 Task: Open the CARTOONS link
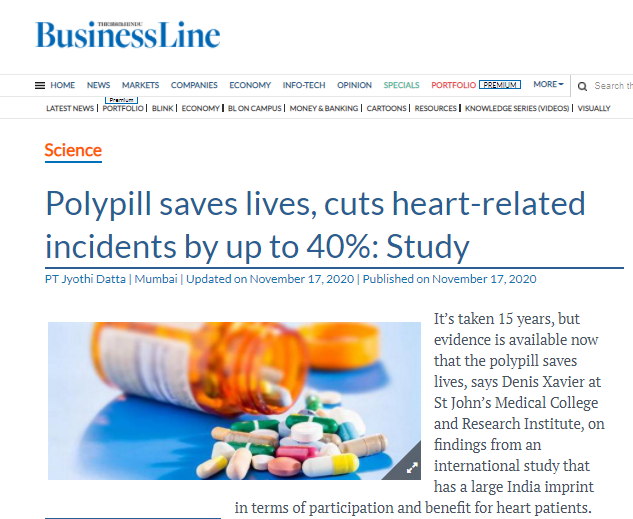386,108
